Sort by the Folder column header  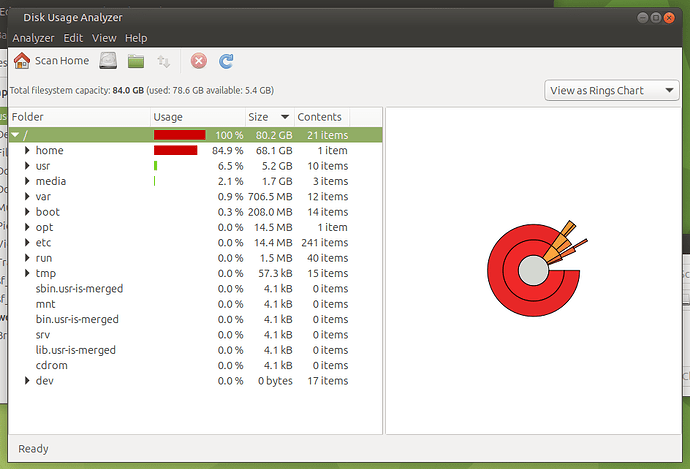79,117
